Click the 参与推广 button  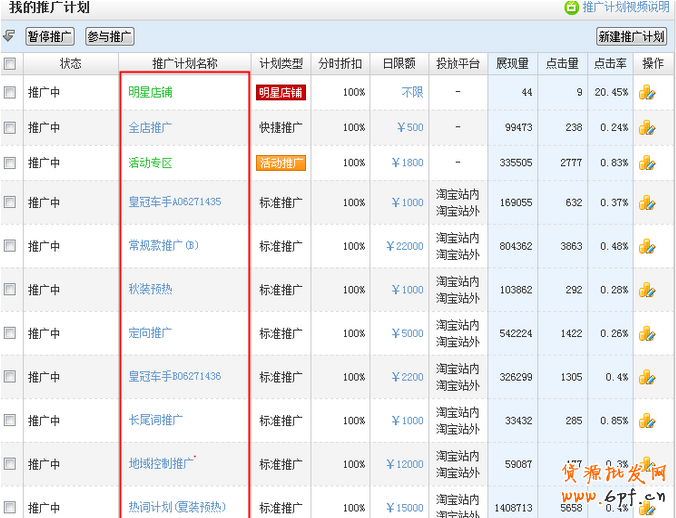[110, 37]
